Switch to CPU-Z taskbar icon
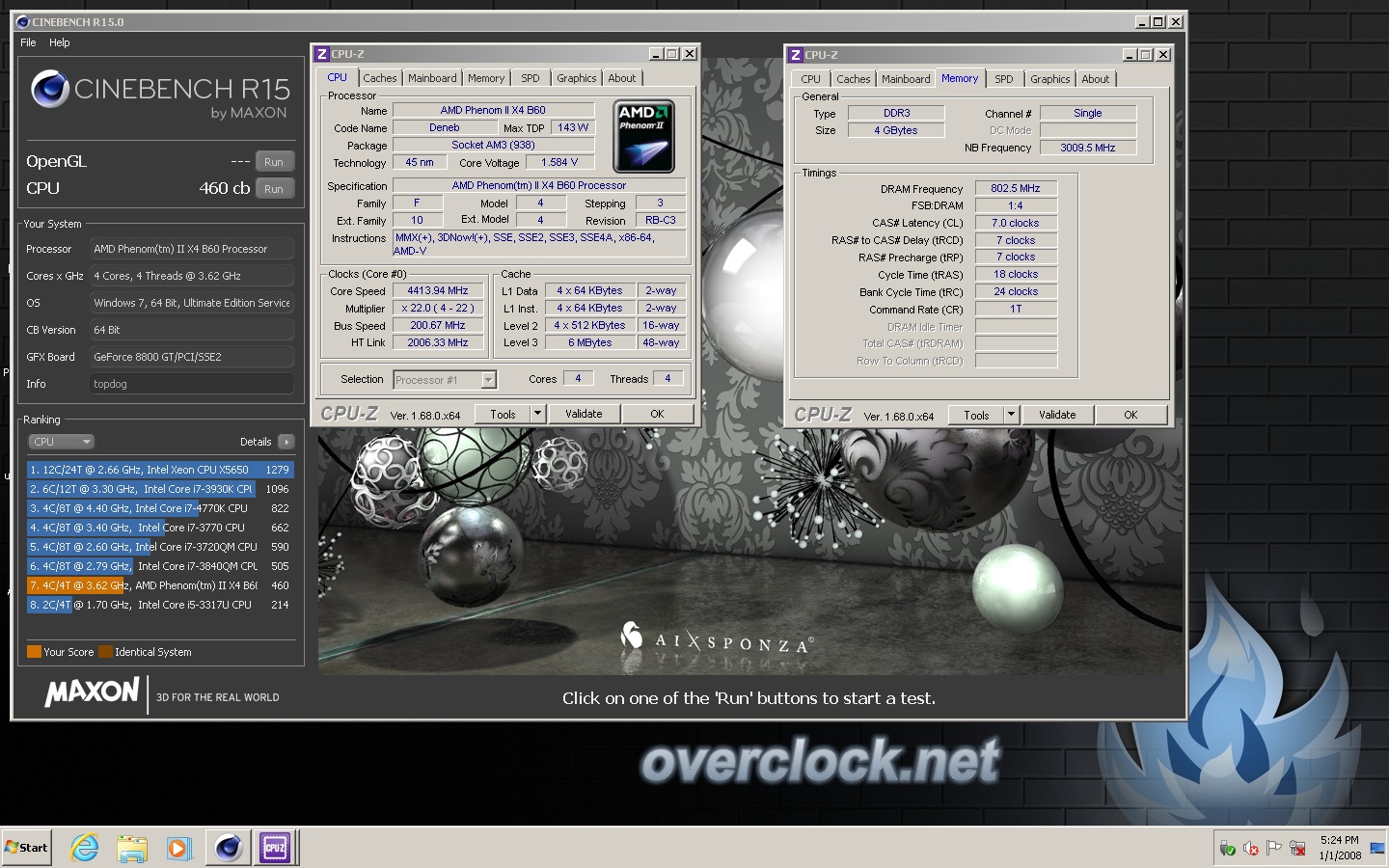The height and width of the screenshot is (868, 1389). (275, 848)
